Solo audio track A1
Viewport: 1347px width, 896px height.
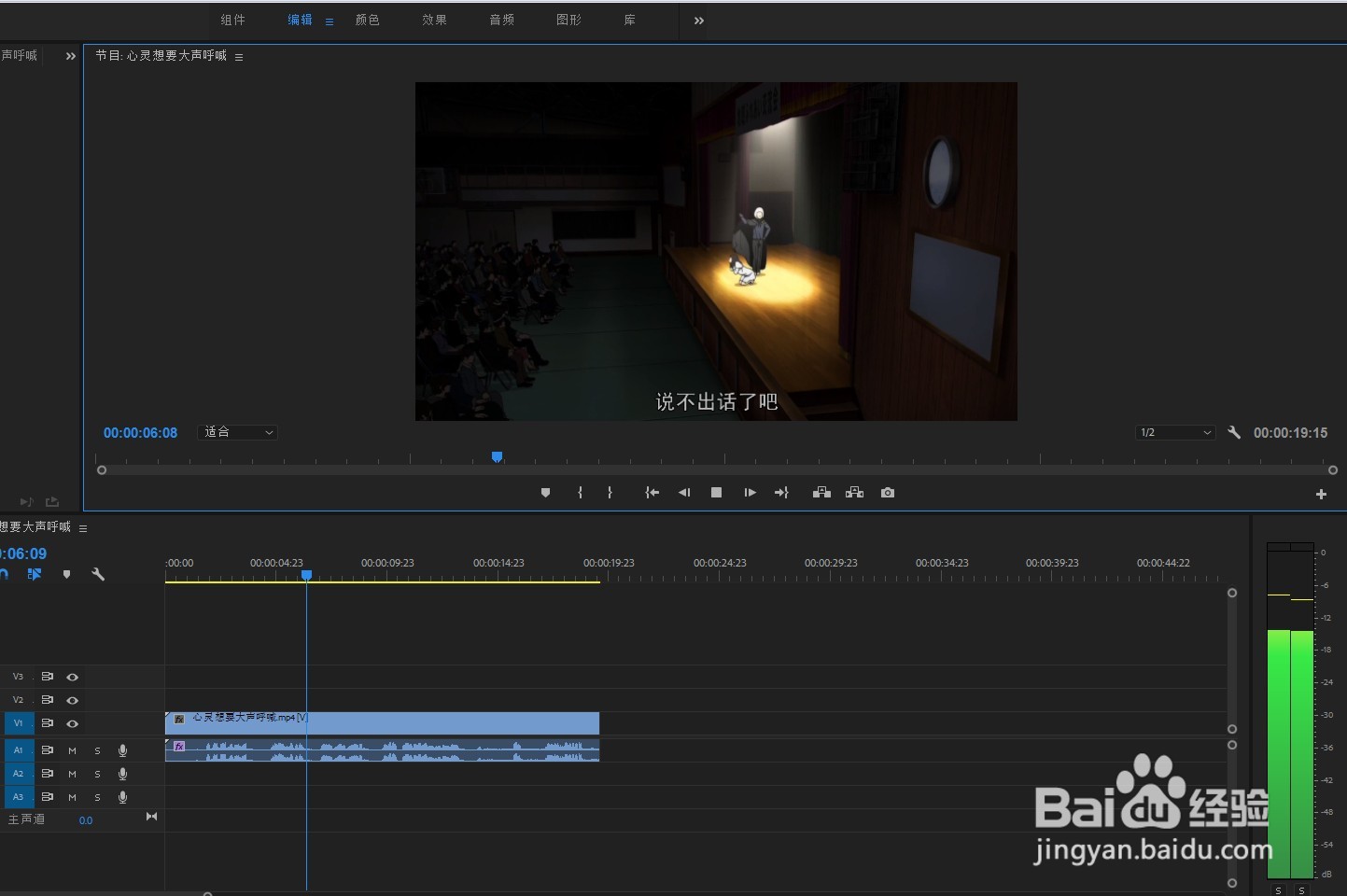pos(97,750)
